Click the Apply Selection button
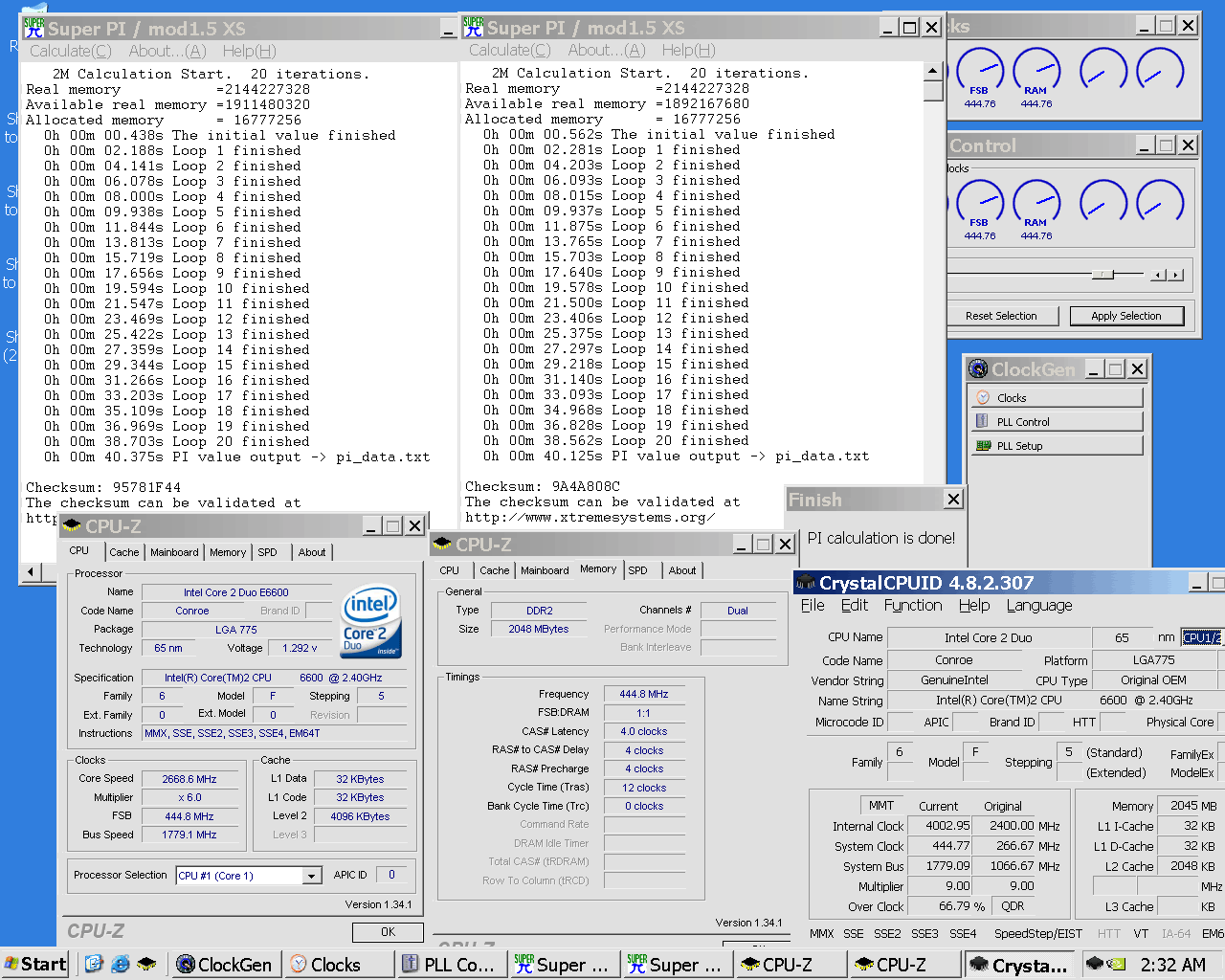1225x980 pixels. point(1125,316)
